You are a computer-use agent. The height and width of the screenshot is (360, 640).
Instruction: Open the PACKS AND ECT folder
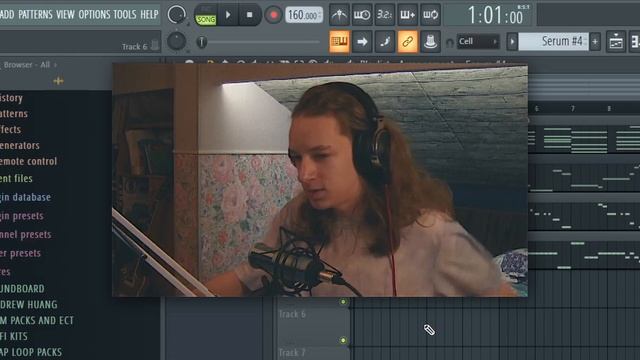37,320
